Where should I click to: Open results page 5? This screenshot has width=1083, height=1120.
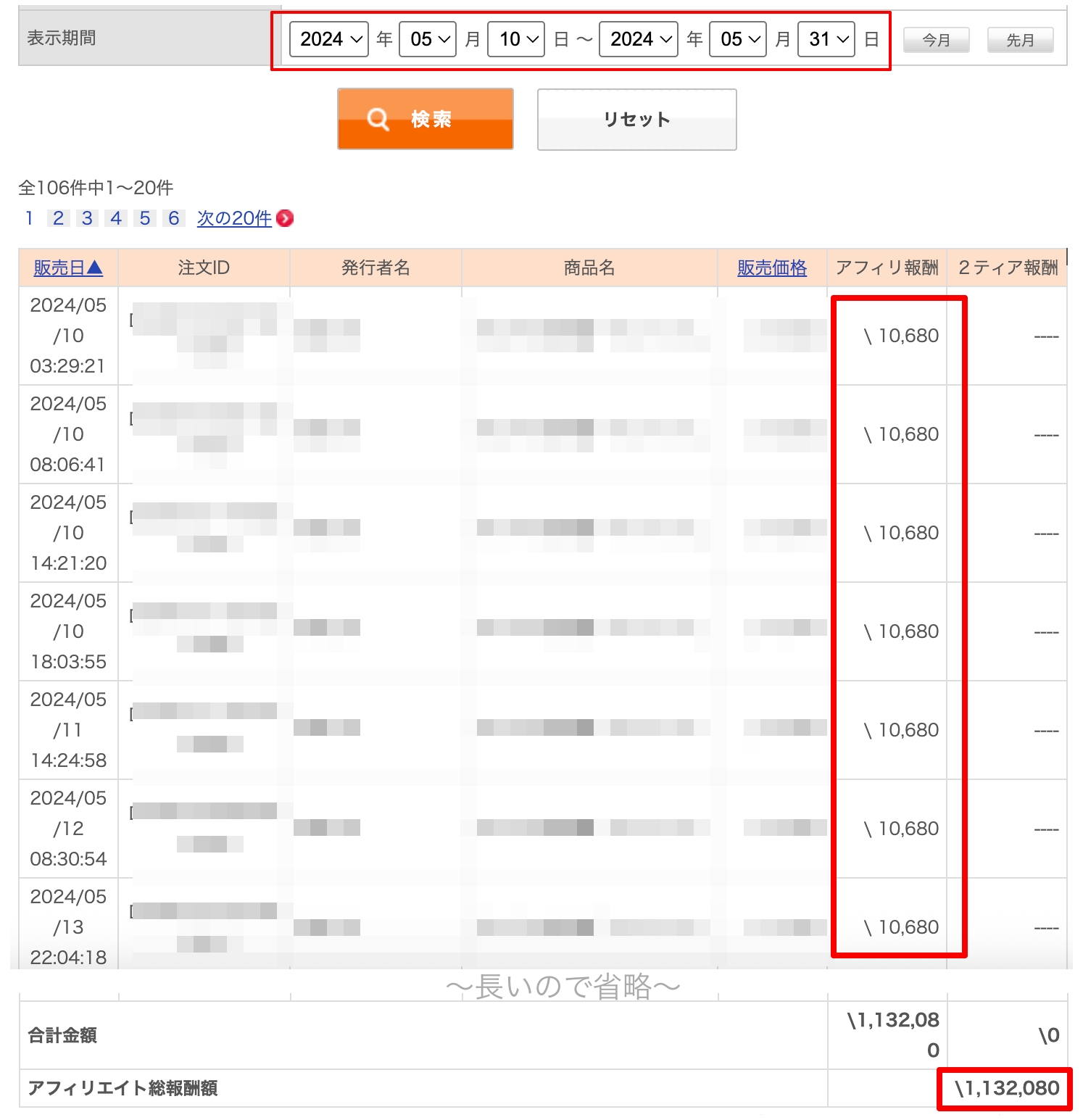145,218
